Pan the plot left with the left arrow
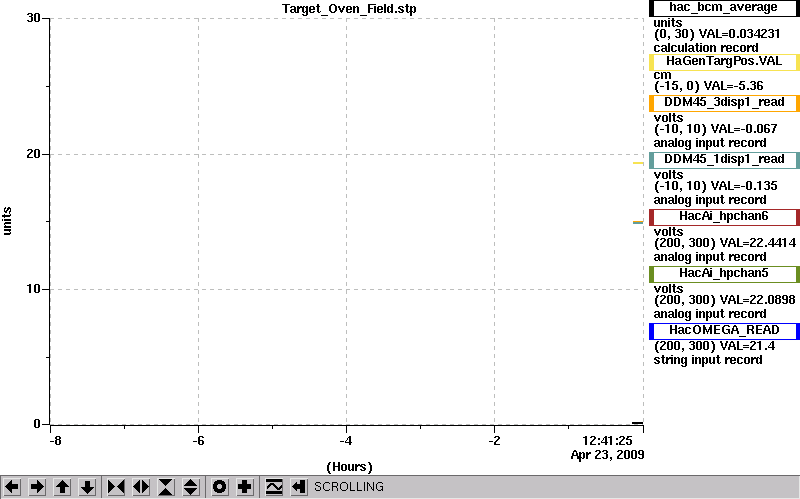 point(12,487)
